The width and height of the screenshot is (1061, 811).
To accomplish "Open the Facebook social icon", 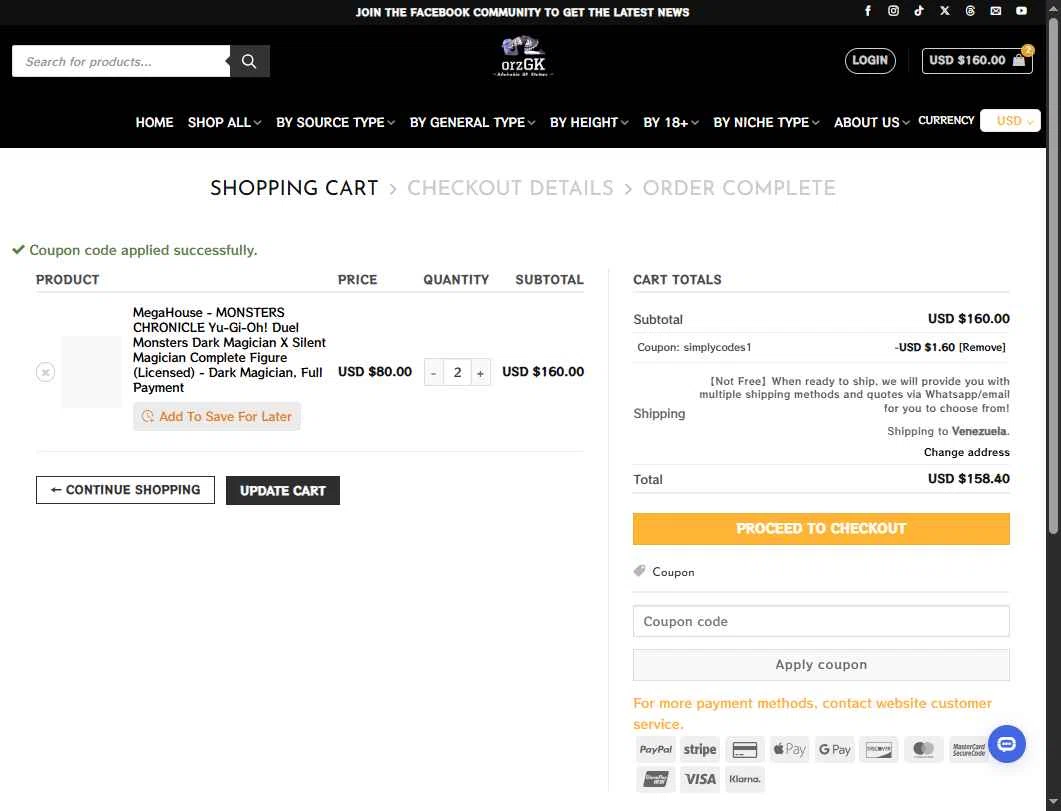I will point(867,11).
